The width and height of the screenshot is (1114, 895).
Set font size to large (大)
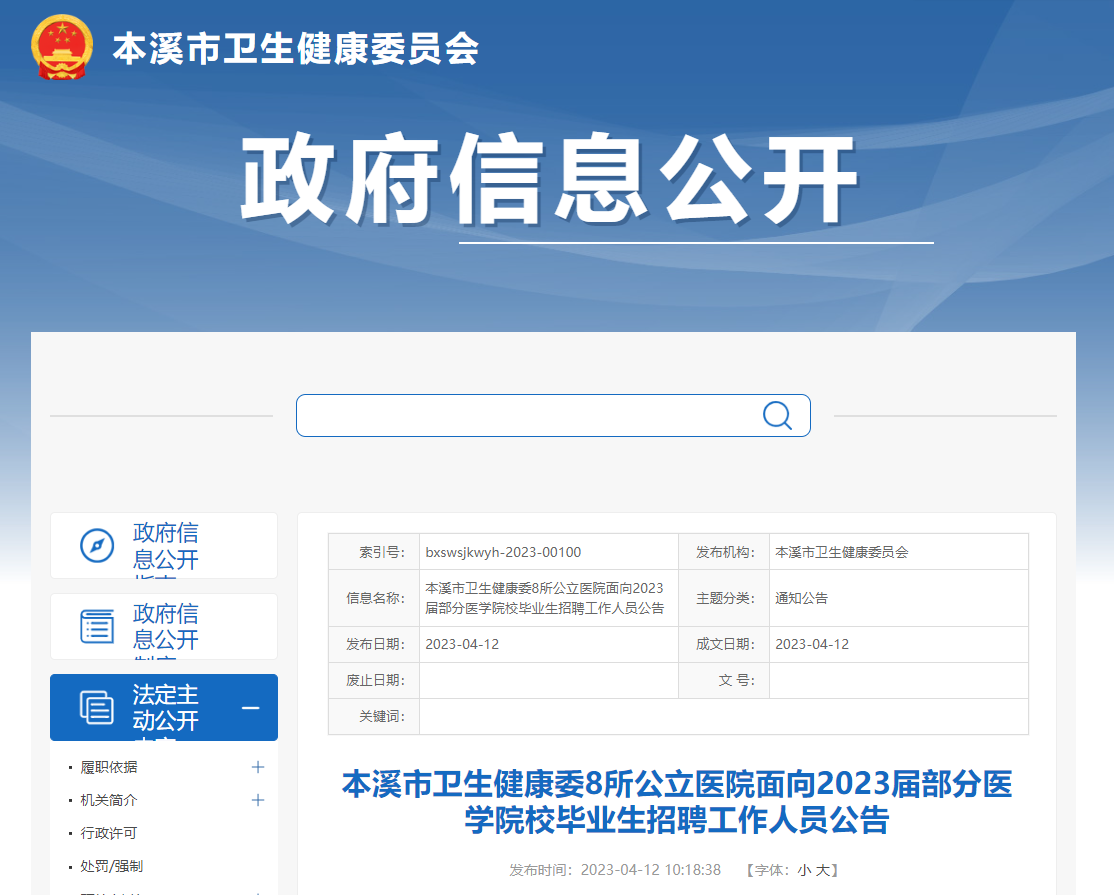click(822, 870)
